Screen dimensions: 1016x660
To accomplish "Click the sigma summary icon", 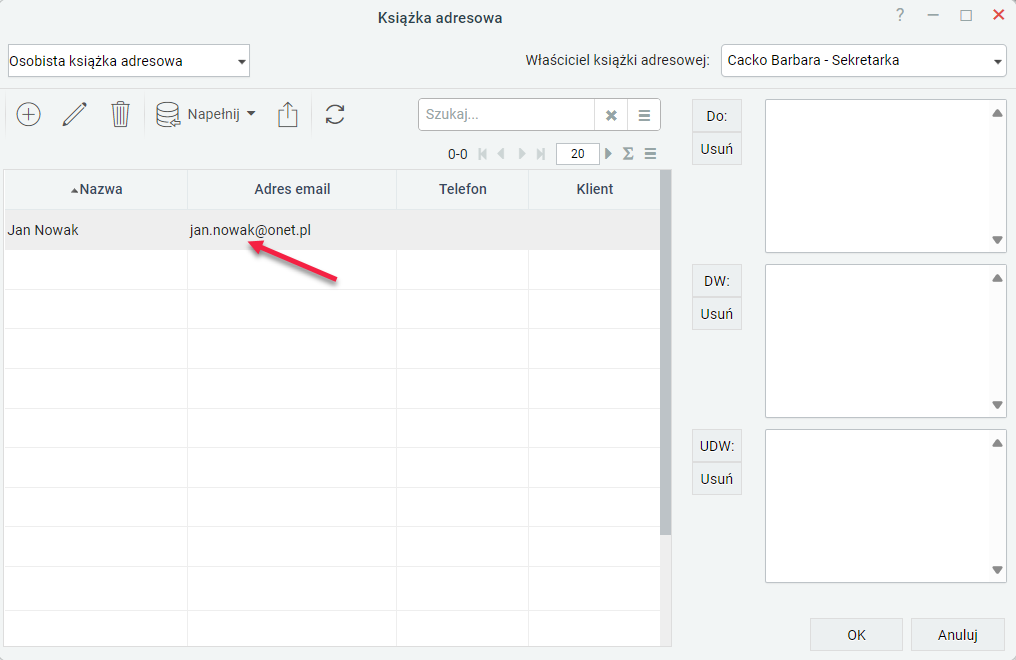I will 628,154.
